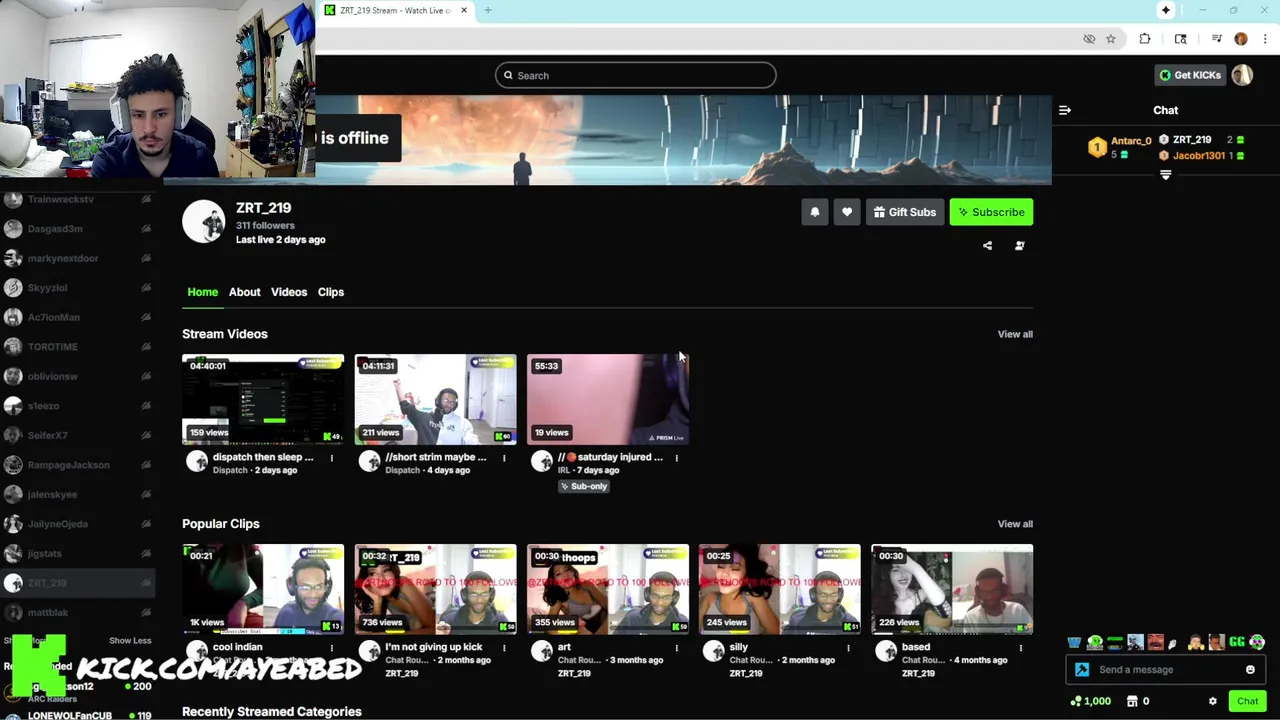
Task: Click the eye-slash icon in address bar
Action: [1089, 39]
